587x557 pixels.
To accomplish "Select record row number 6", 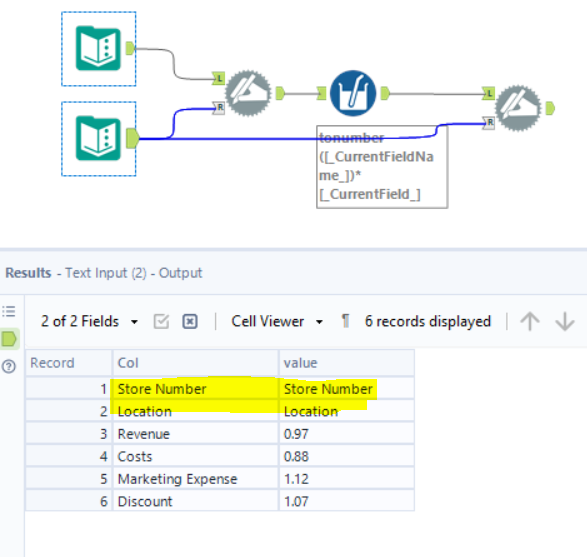I will 69,501.
